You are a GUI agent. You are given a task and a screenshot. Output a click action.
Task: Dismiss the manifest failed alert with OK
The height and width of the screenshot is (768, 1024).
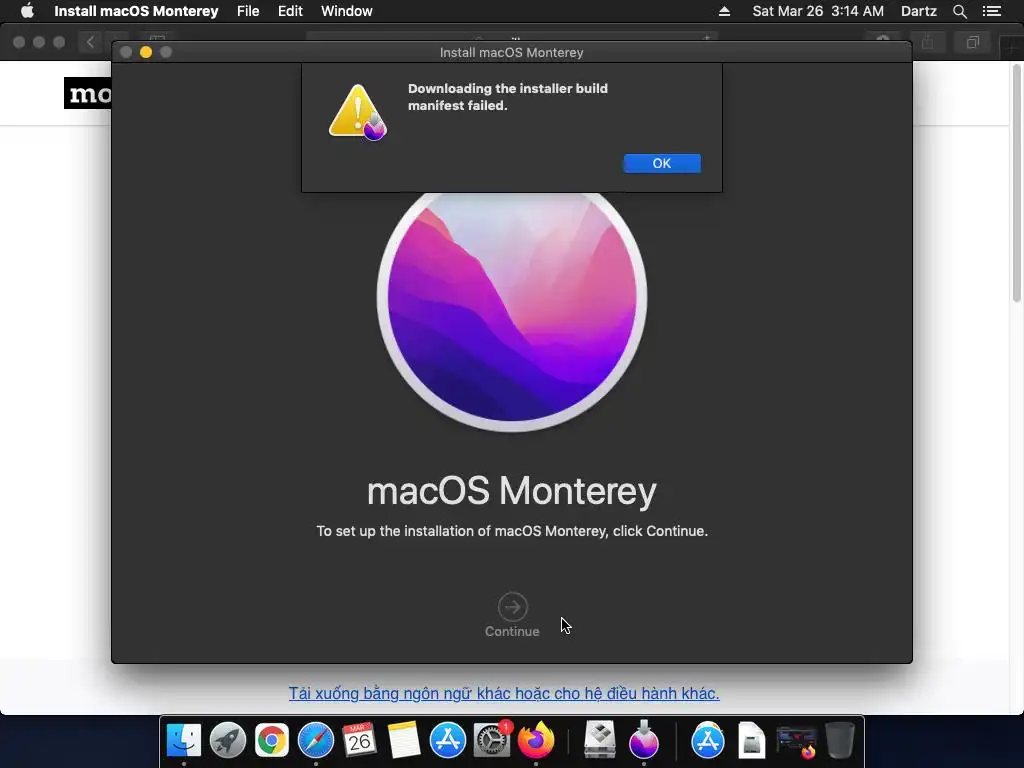click(662, 163)
